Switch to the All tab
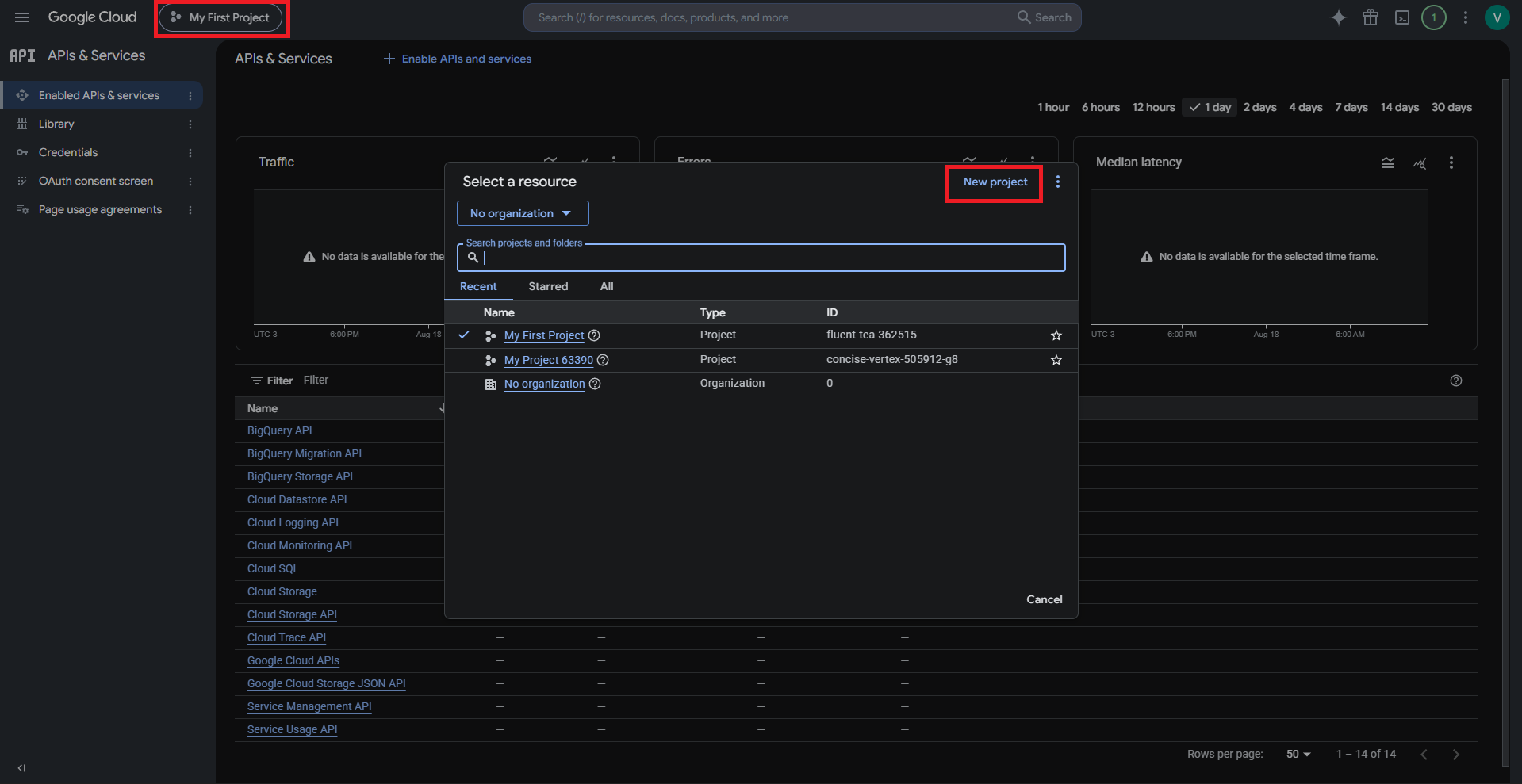The image size is (1522, 784). [x=607, y=286]
